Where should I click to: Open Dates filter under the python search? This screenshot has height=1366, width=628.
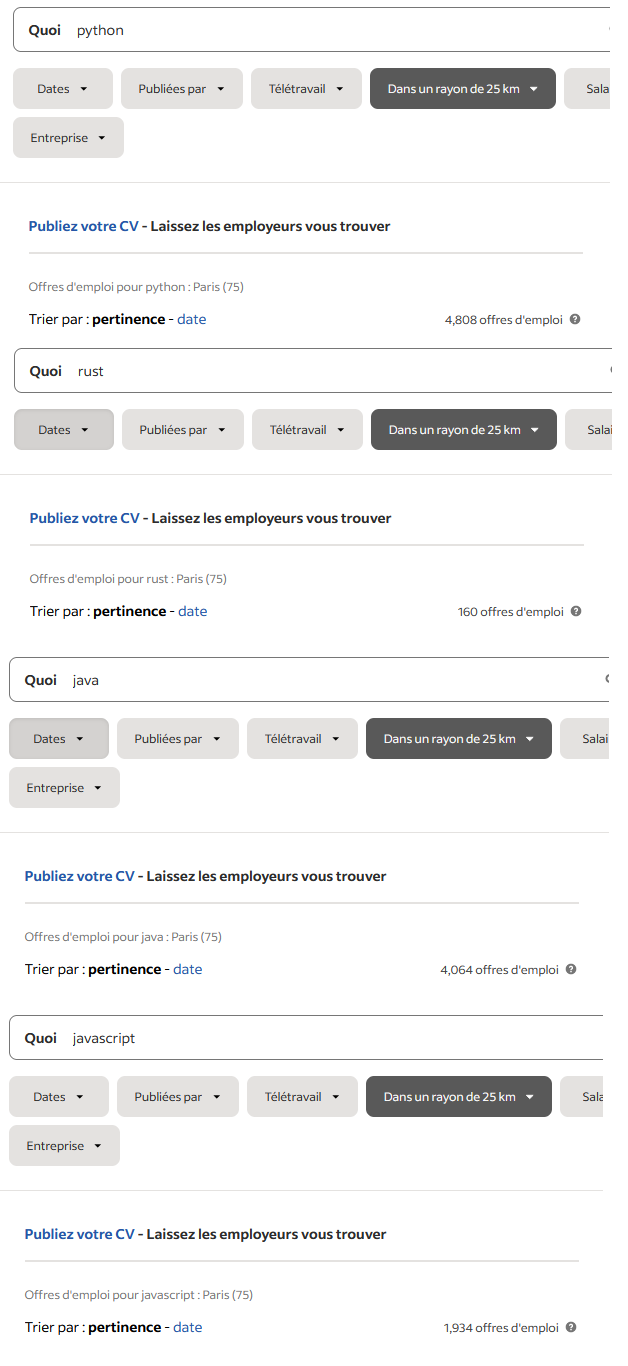coord(63,89)
